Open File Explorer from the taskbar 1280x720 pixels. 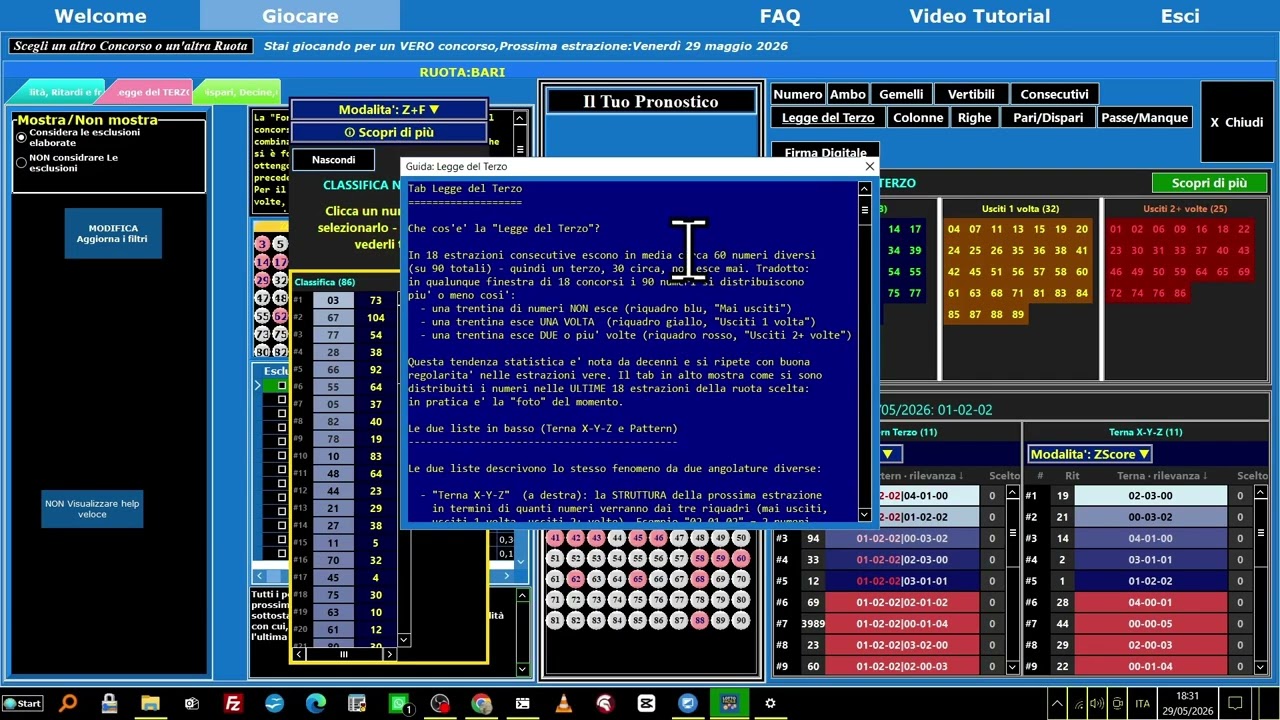[x=150, y=703]
